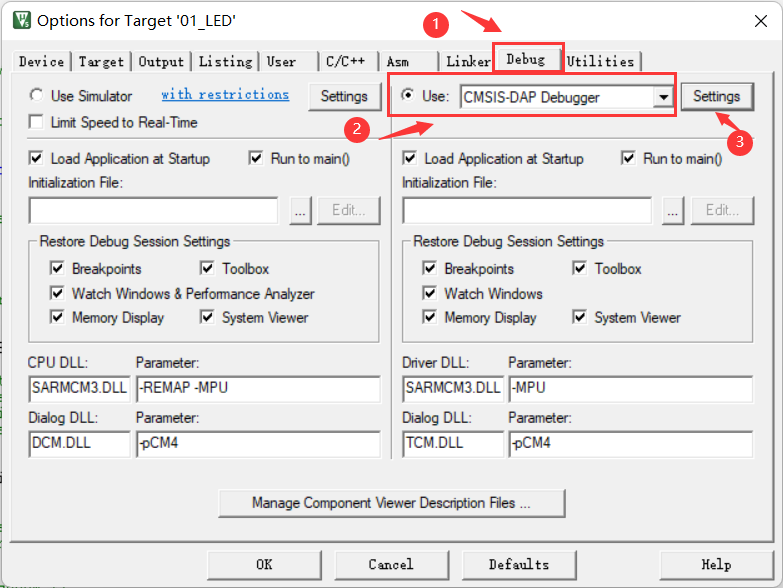Open the CMSIS-DAP Debugger dropdown list

coord(662,97)
